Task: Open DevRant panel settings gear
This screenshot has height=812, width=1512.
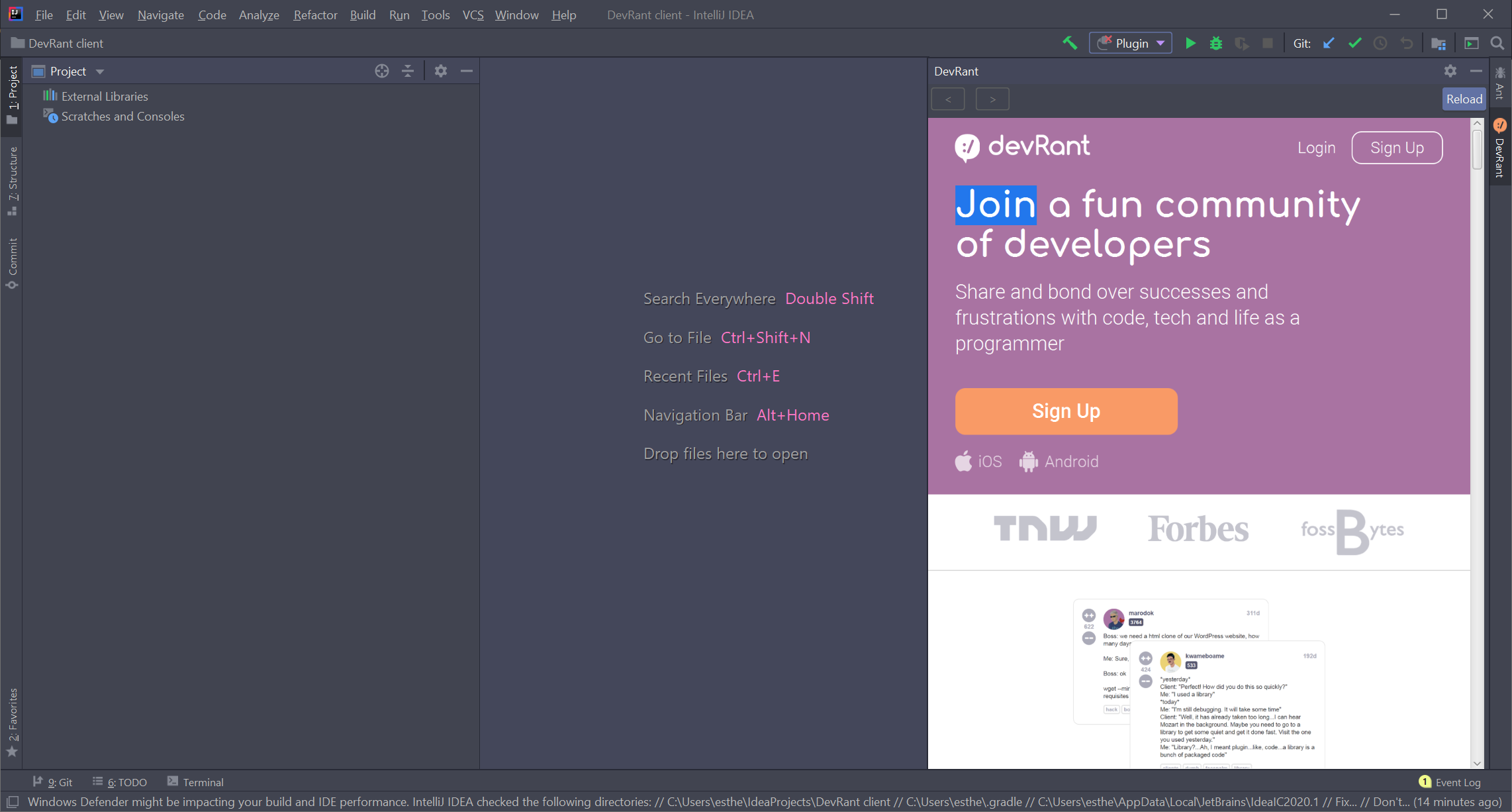Action: pos(1450,71)
